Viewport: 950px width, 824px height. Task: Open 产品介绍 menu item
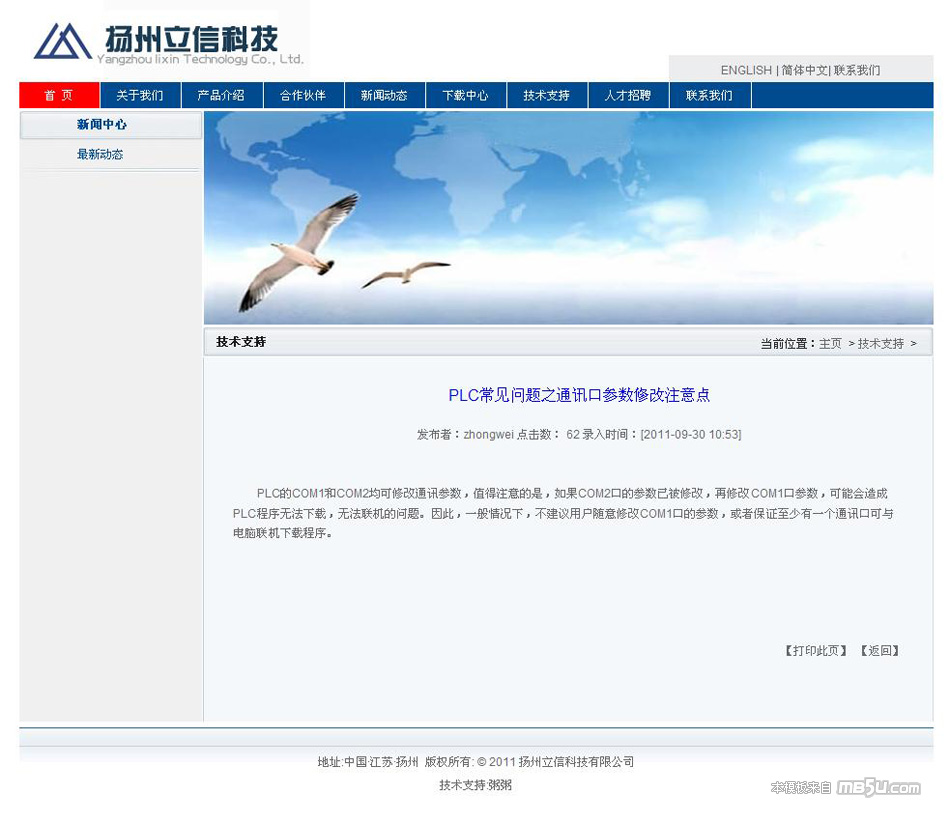point(221,96)
